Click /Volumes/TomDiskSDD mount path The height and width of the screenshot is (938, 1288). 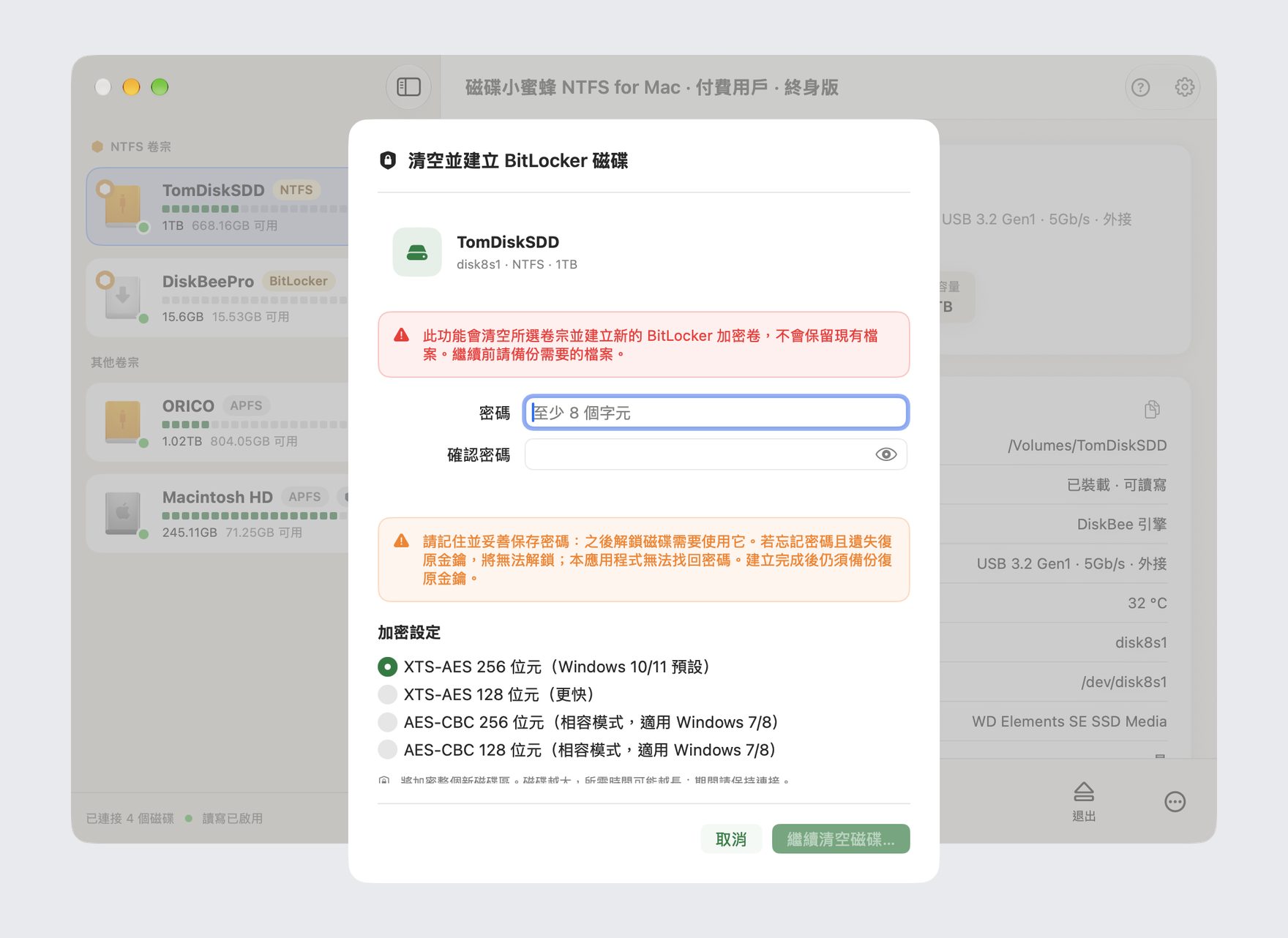1087,446
